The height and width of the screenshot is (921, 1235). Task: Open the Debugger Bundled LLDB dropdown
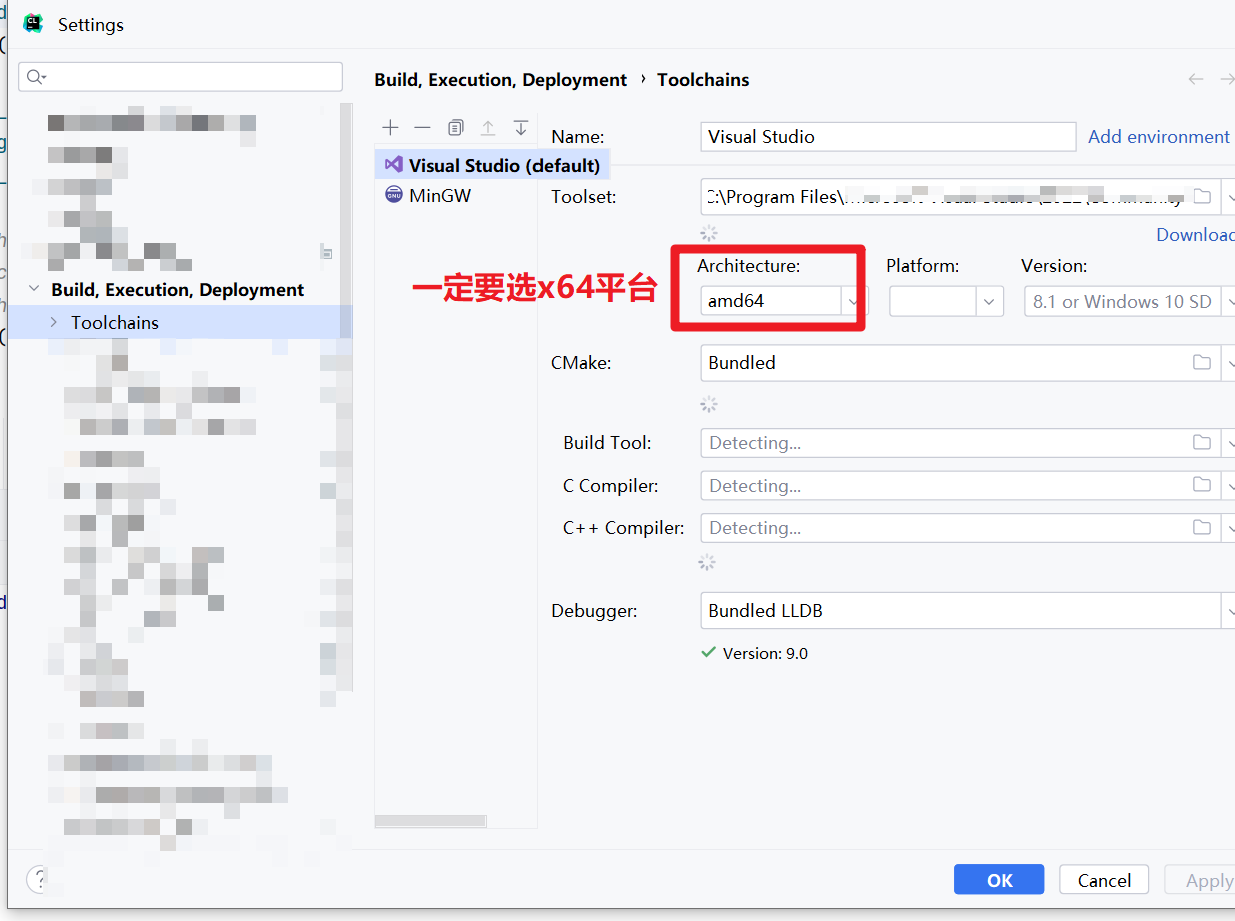[1228, 611]
